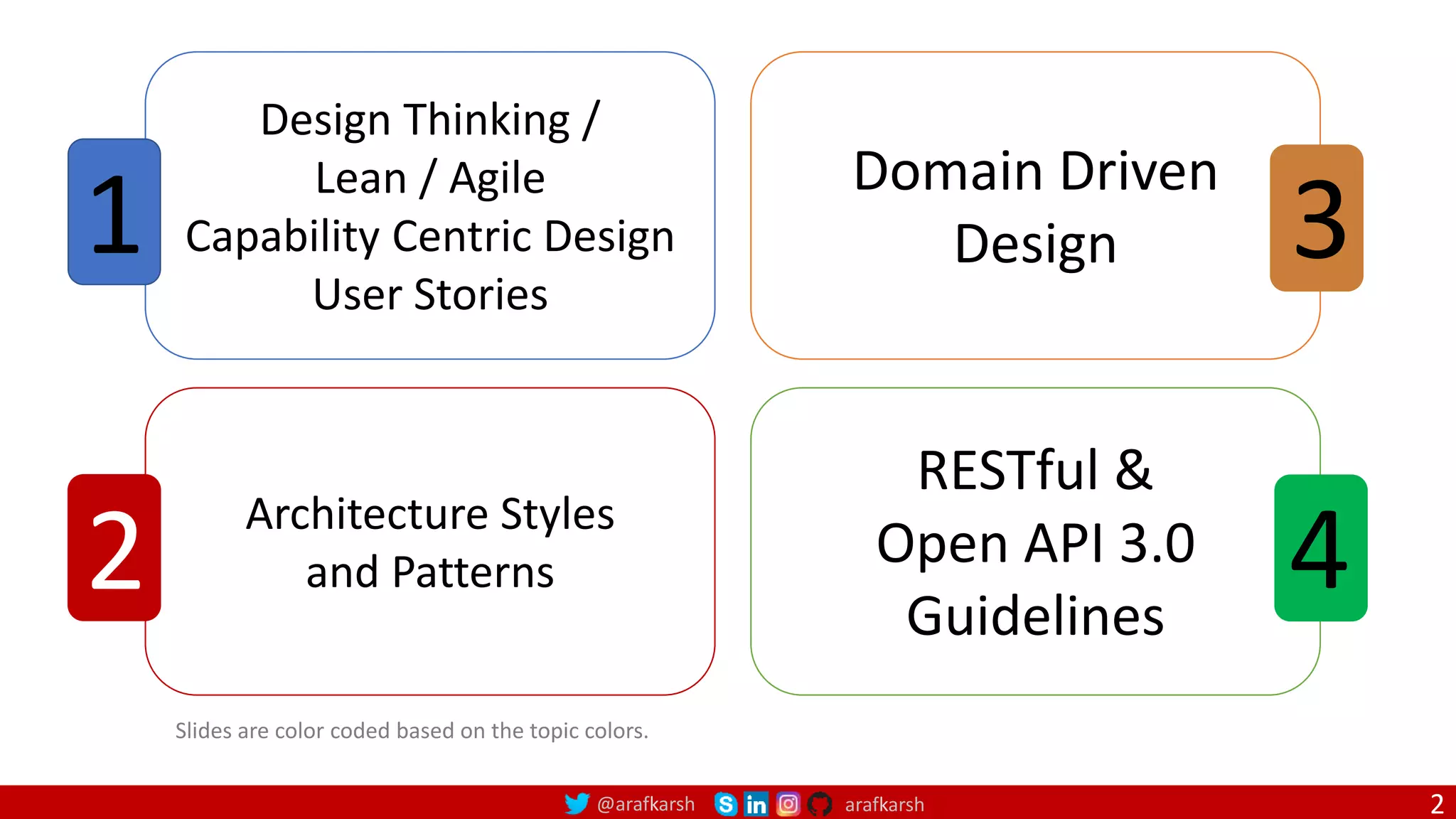The width and height of the screenshot is (1456, 819).
Task: Click the @arafkarsh Twitter handle
Action: [x=646, y=804]
